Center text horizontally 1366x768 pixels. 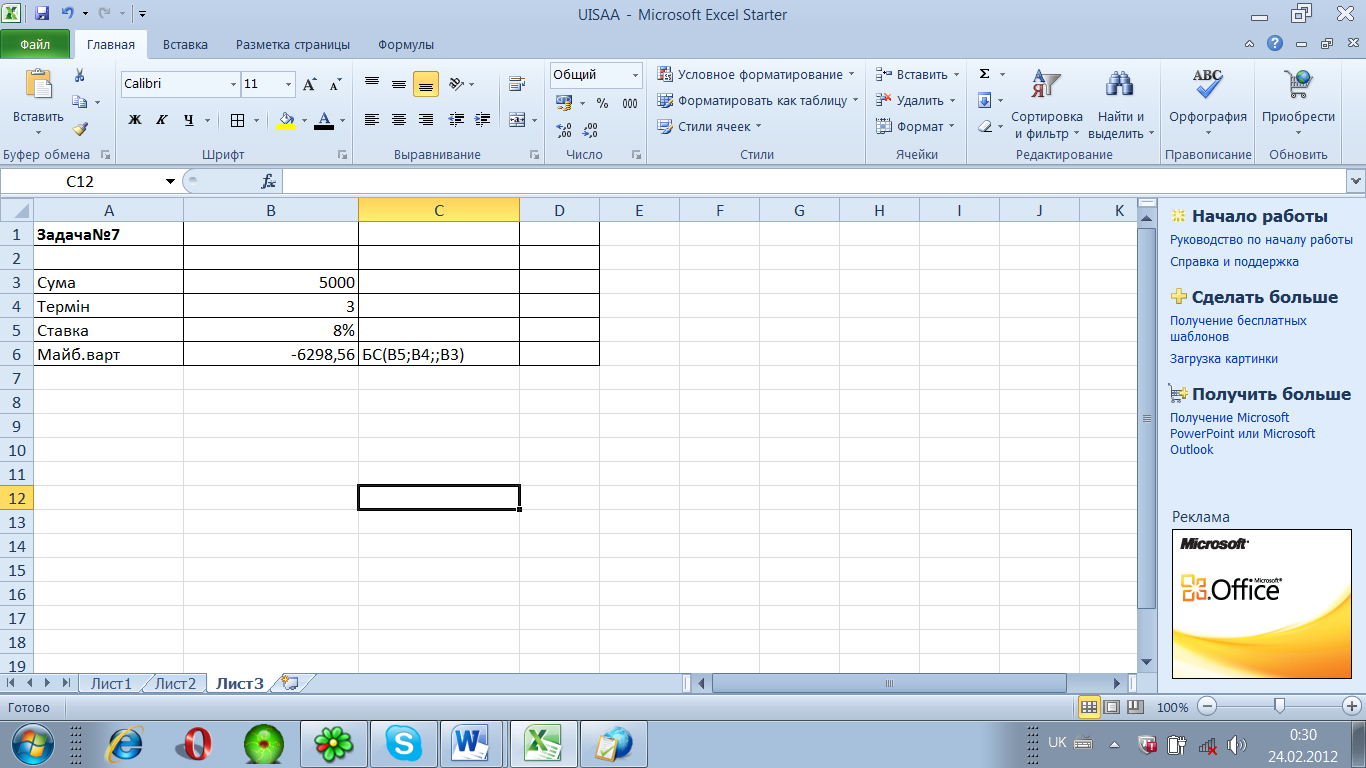pos(399,120)
